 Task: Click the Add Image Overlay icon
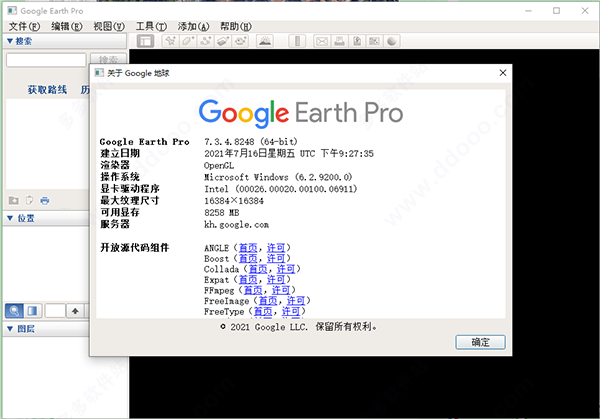point(223,41)
